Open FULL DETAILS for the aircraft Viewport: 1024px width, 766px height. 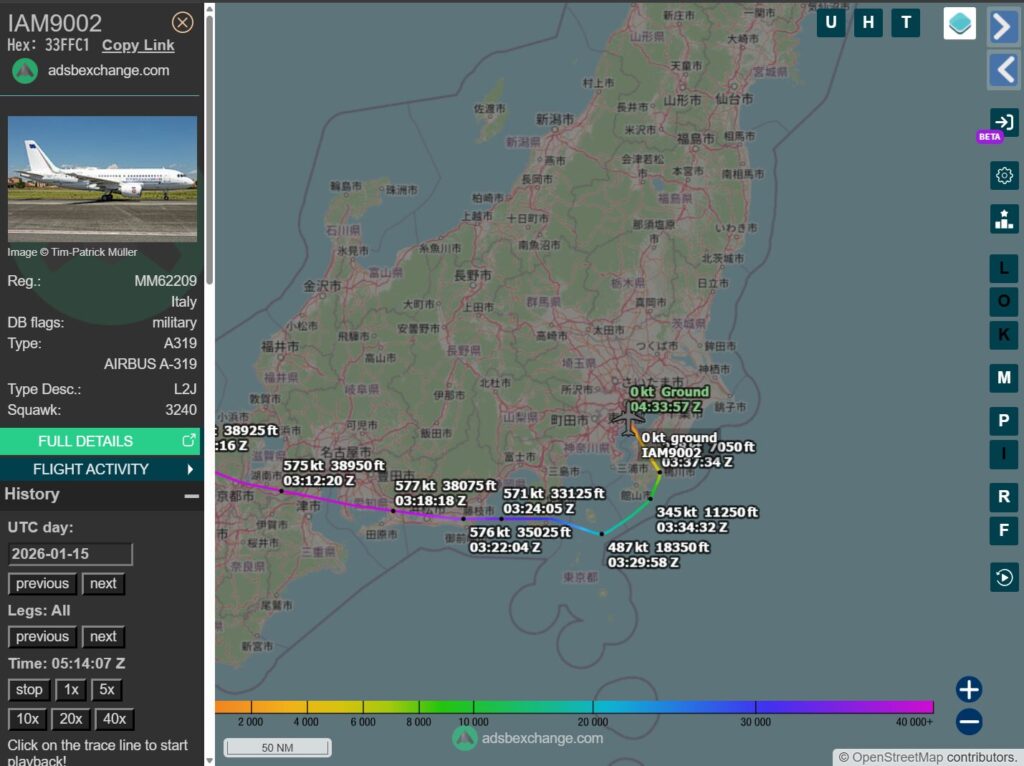(x=100, y=441)
